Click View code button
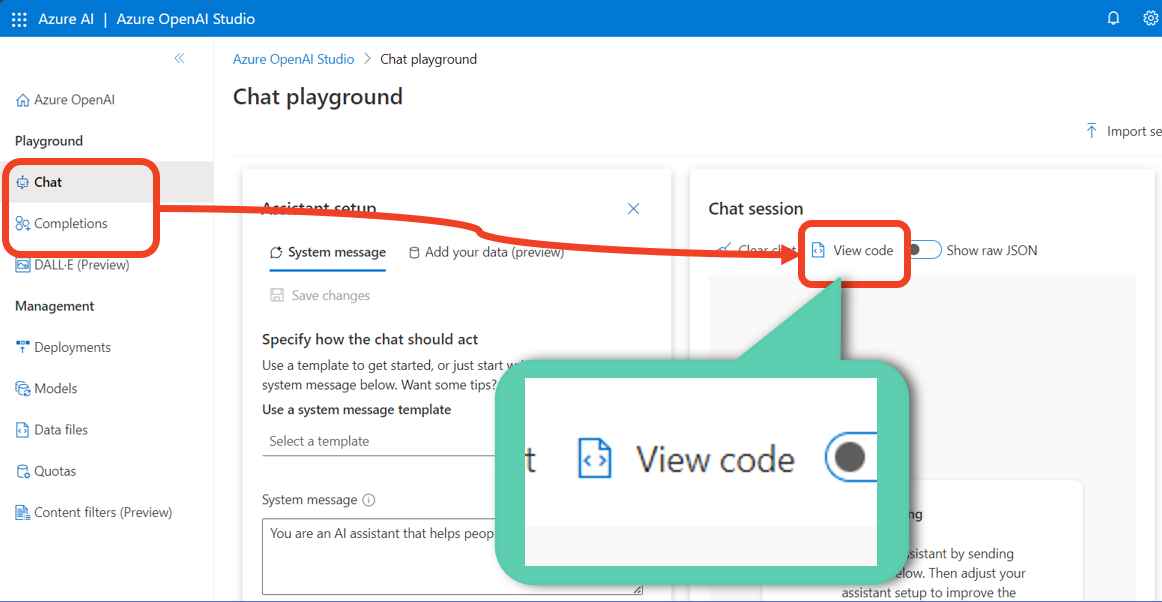The image size is (1162, 602). click(x=853, y=250)
